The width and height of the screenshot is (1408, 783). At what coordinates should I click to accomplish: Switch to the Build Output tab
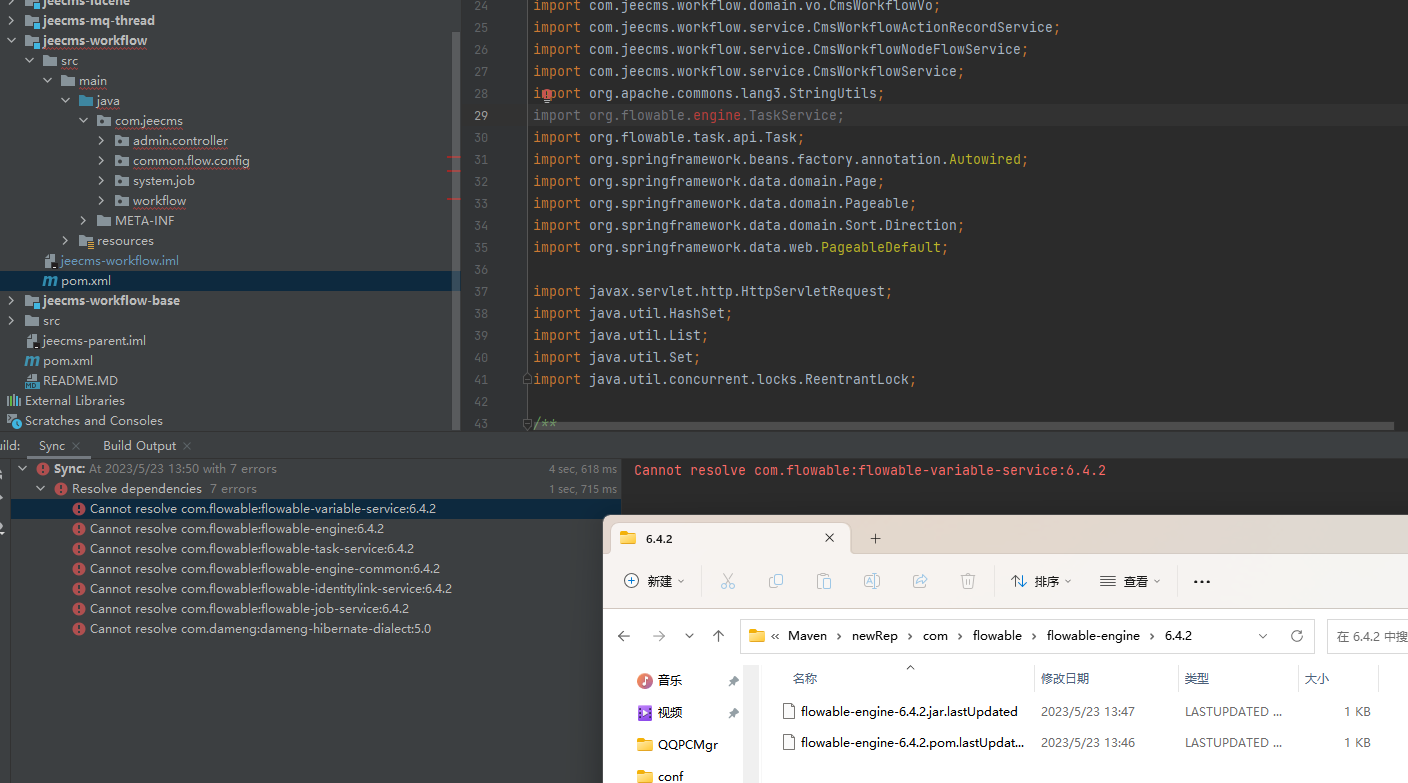(139, 446)
